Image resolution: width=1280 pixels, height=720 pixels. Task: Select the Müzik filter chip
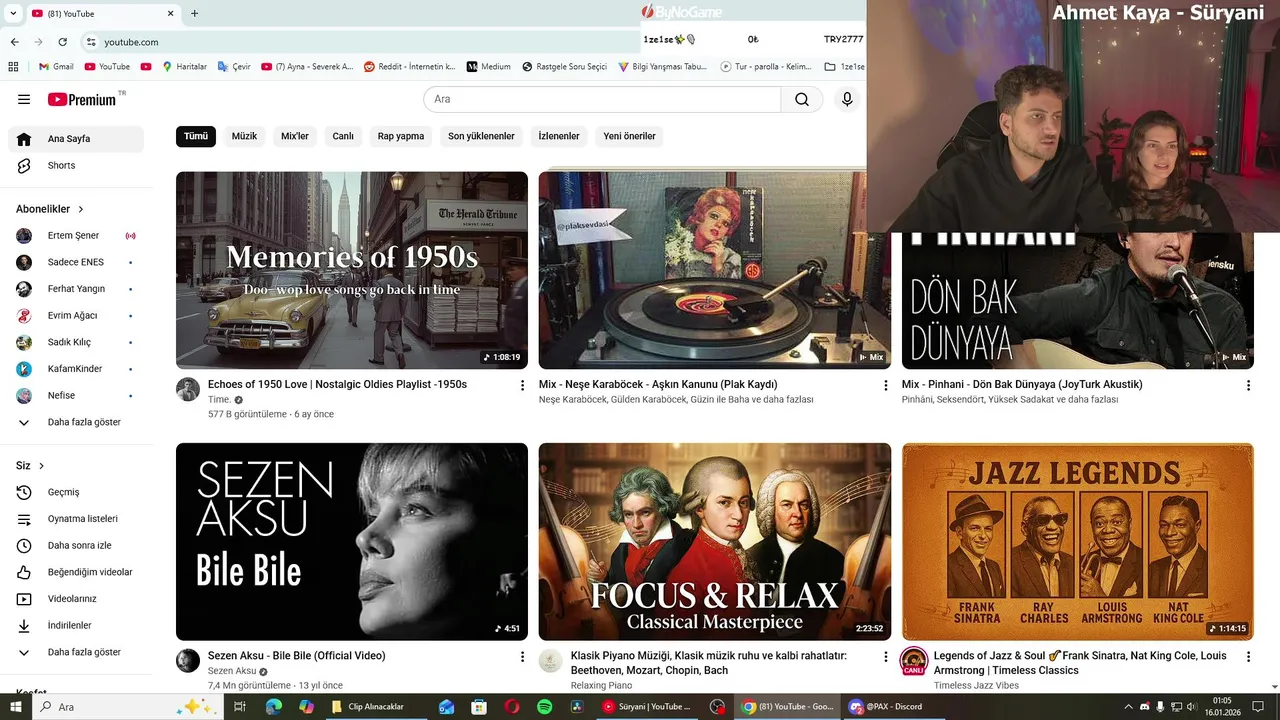(x=245, y=136)
